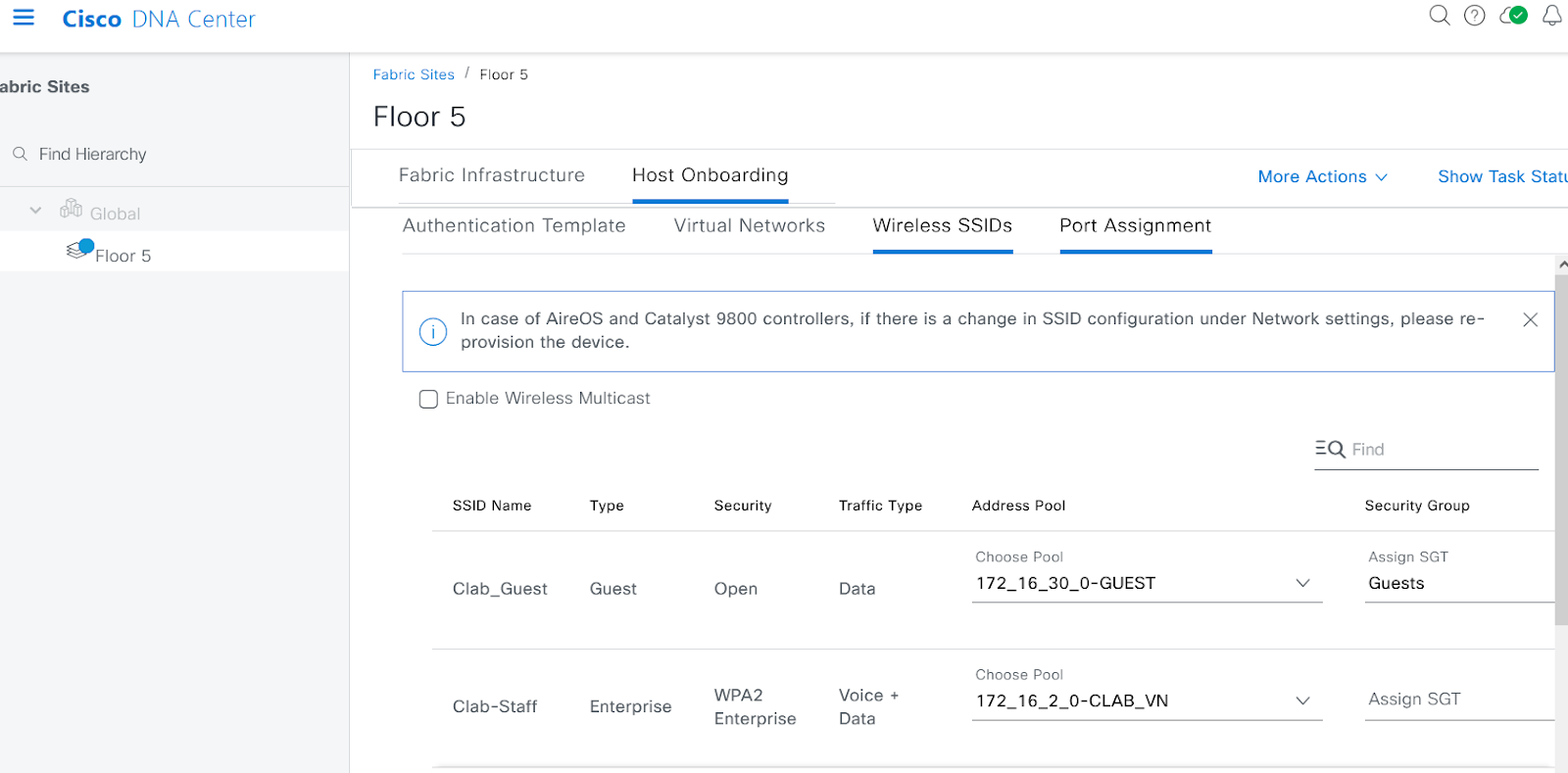
Task: Click the cloud status check icon
Action: 1514,16
